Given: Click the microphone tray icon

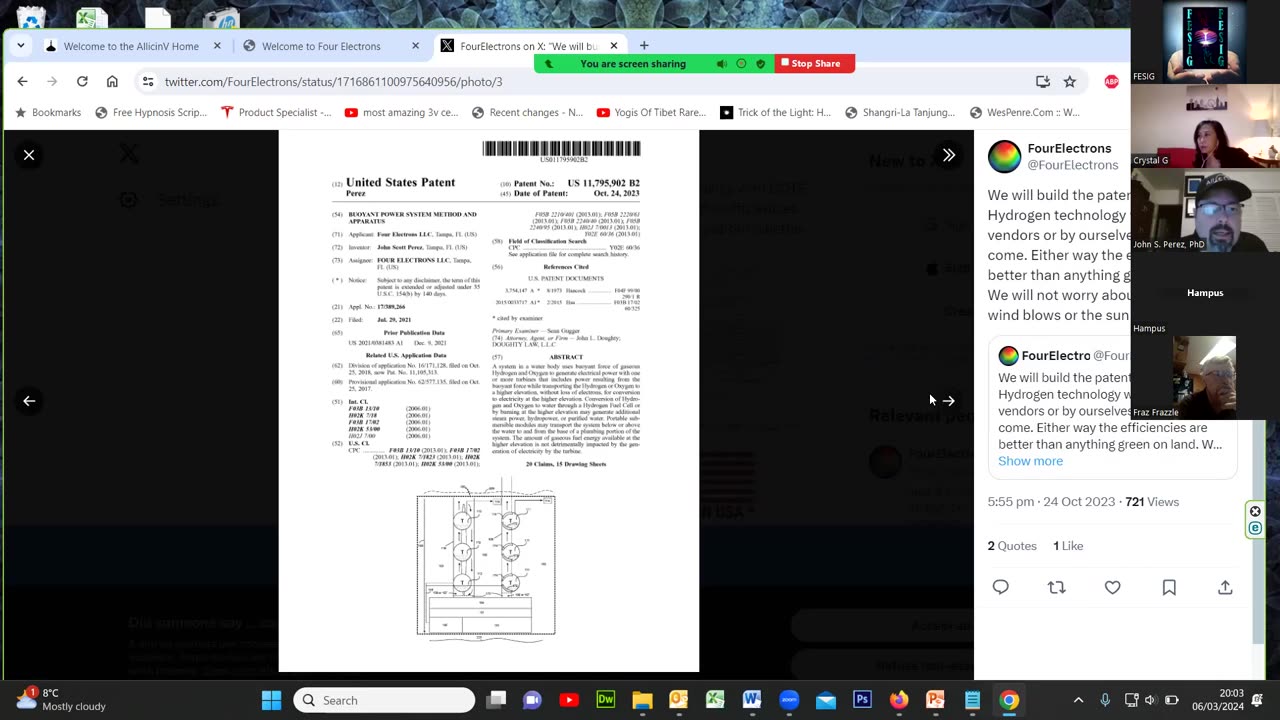Looking at the screenshot, I should 1105,700.
